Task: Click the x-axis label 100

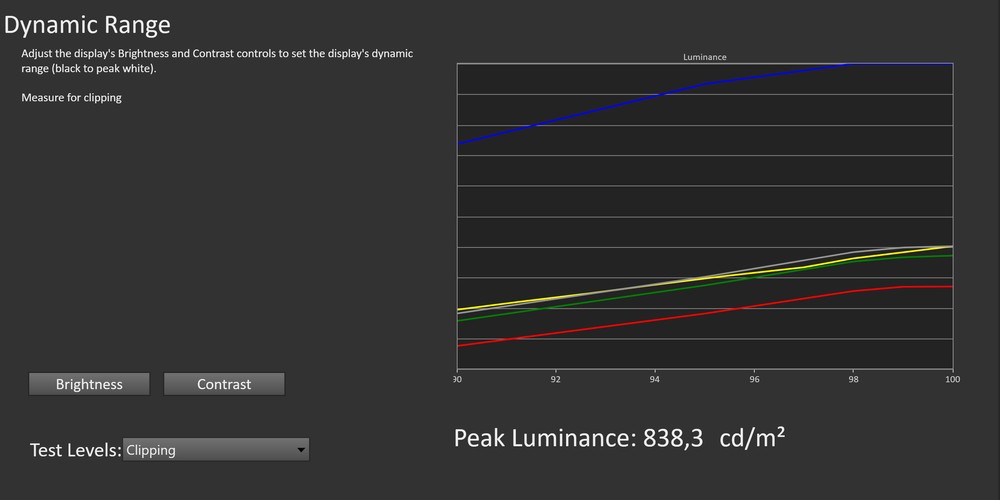Action: (951, 380)
